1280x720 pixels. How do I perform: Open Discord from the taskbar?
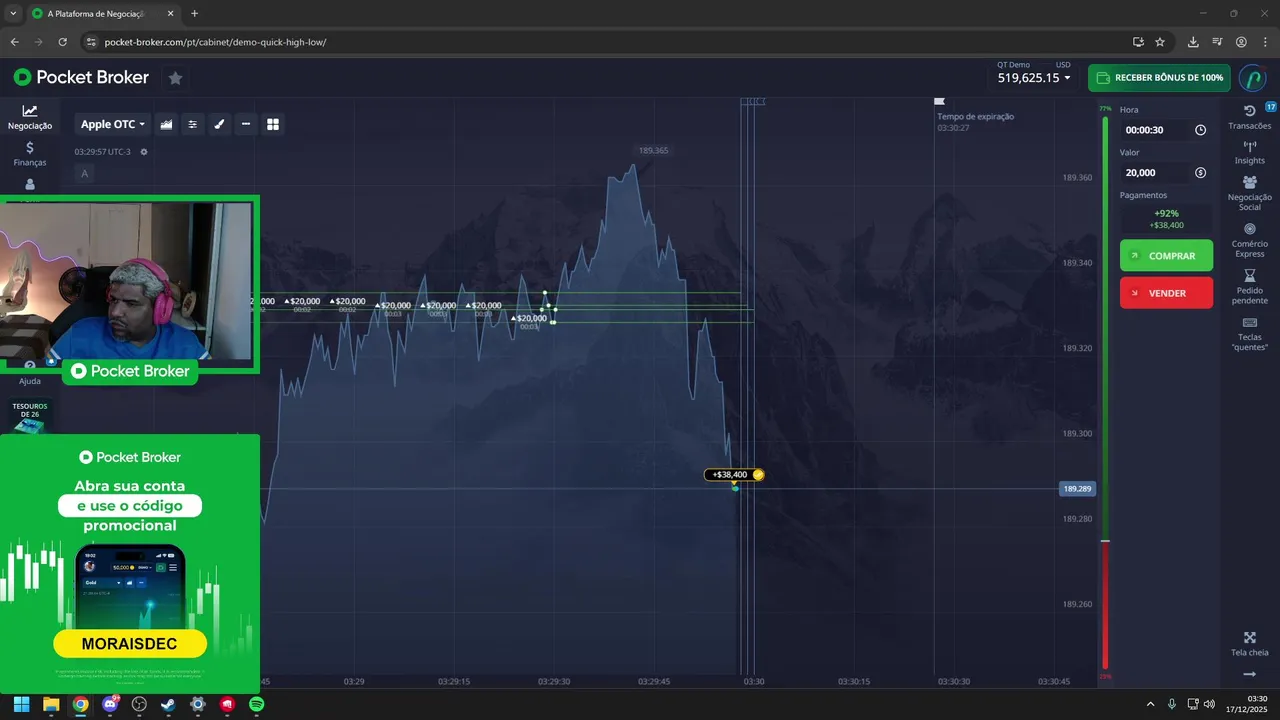[x=110, y=704]
